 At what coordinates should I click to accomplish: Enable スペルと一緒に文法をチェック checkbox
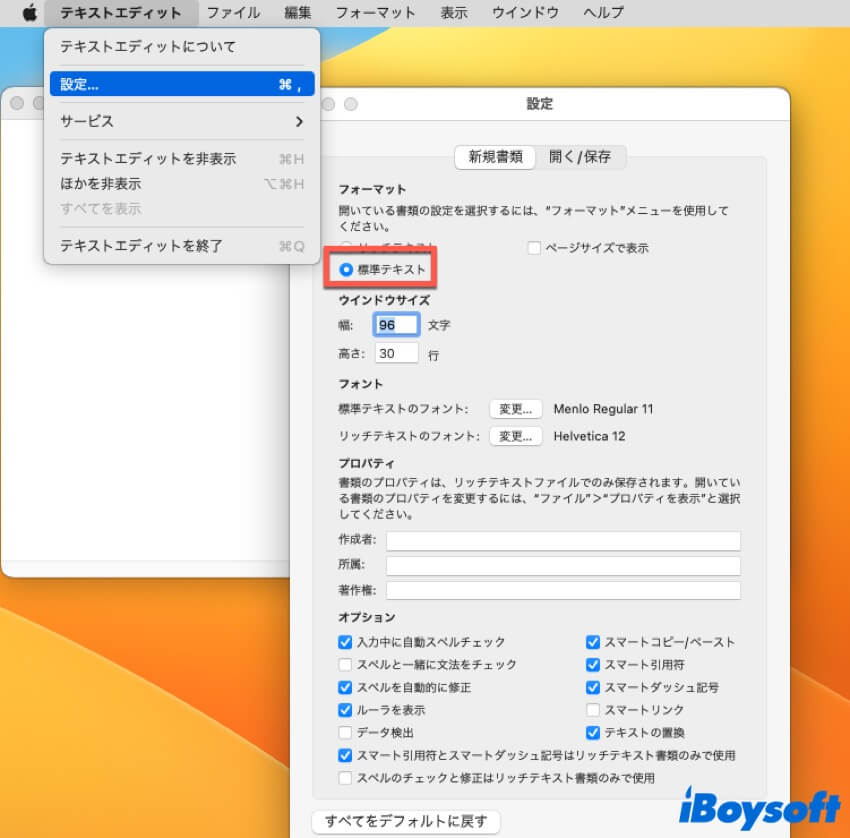(345, 665)
